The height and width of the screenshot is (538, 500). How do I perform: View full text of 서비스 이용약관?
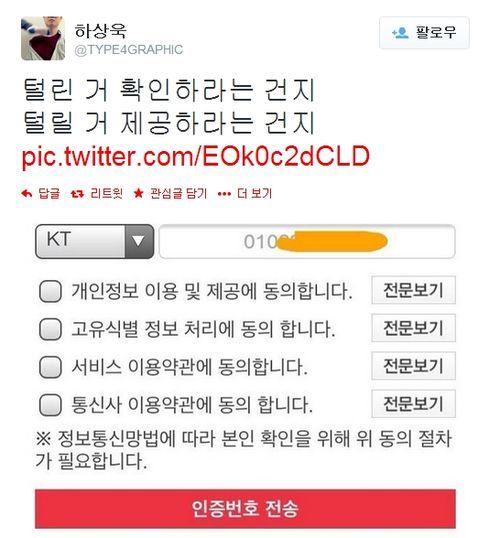(414, 366)
